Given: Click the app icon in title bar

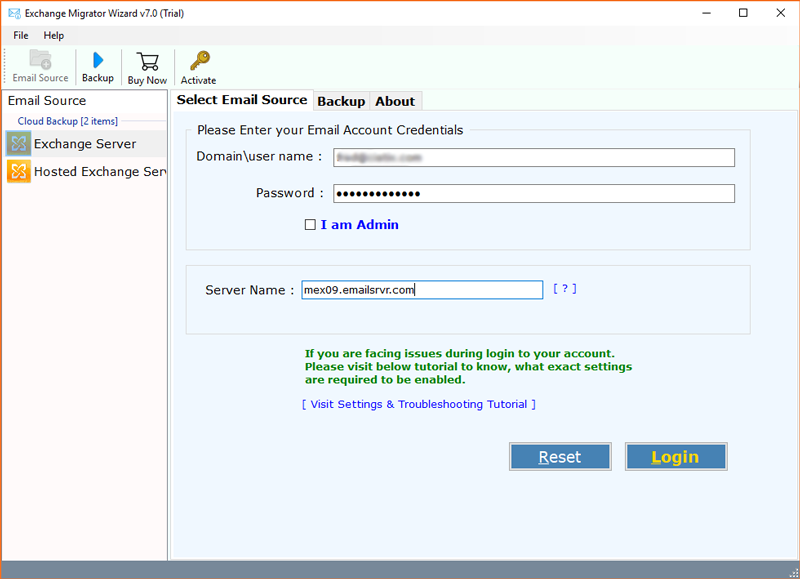Looking at the screenshot, I should point(14,13).
